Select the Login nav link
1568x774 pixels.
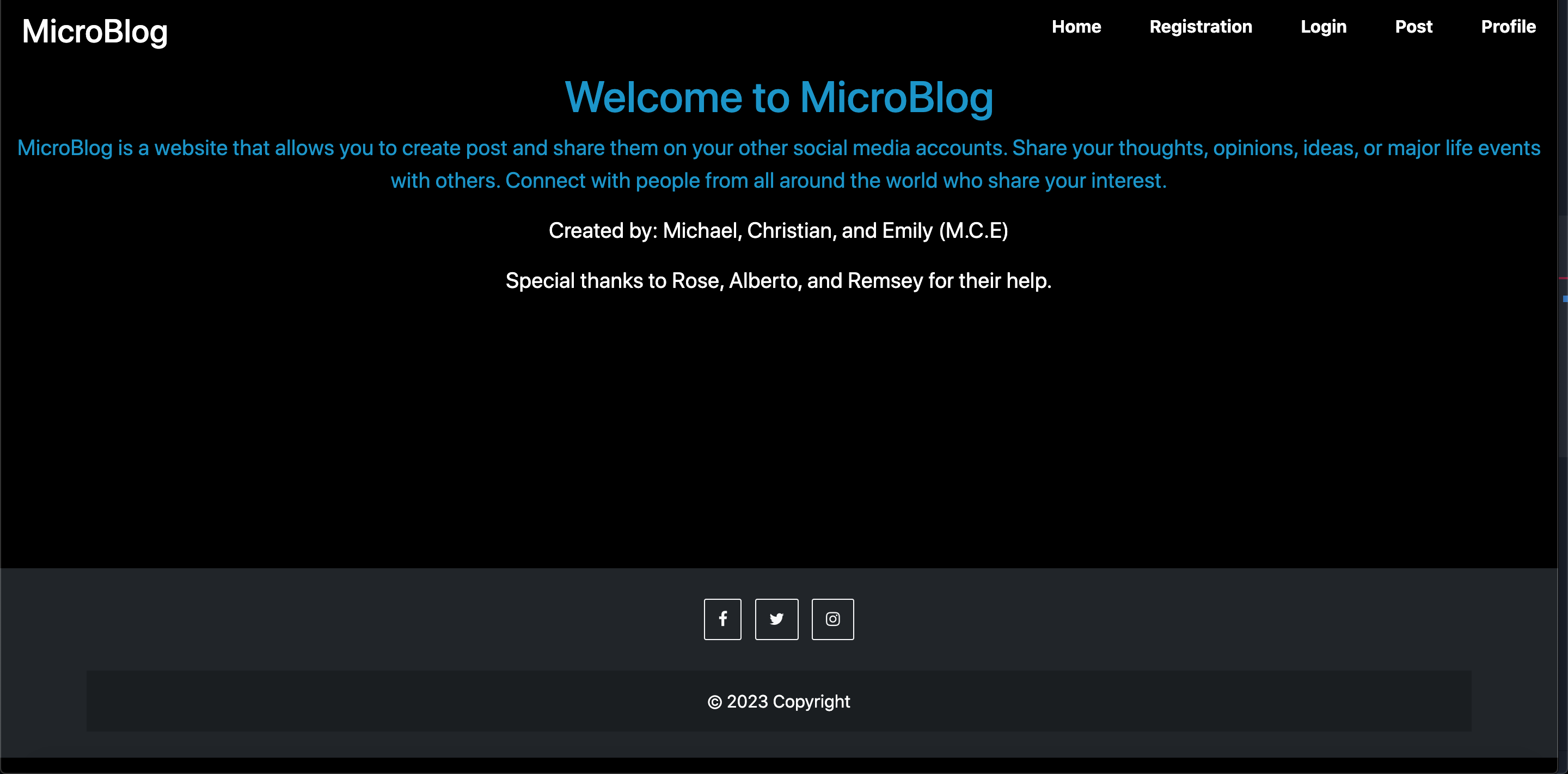tap(1324, 27)
